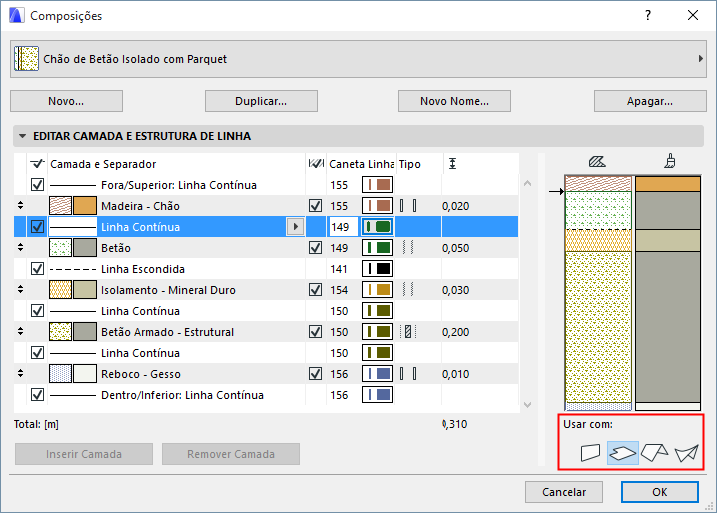Click the Duplicar... button
717x513 pixels.
click(x=261, y=101)
